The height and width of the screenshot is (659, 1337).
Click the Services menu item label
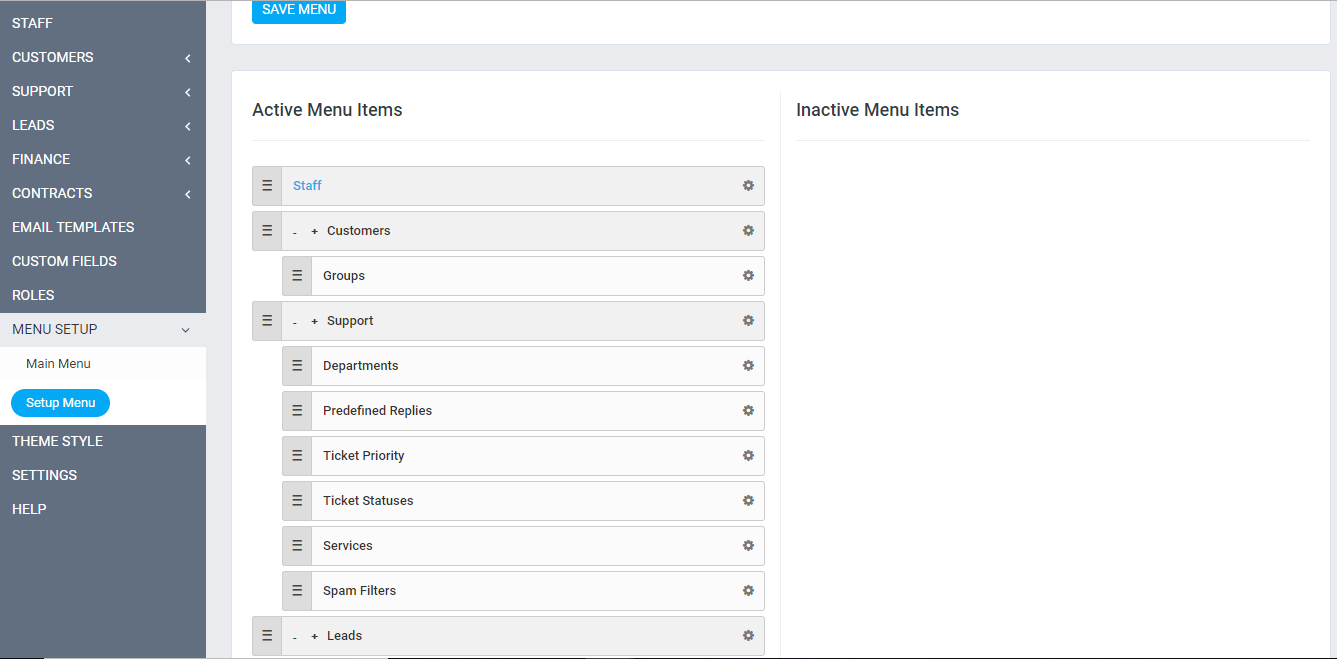click(348, 546)
